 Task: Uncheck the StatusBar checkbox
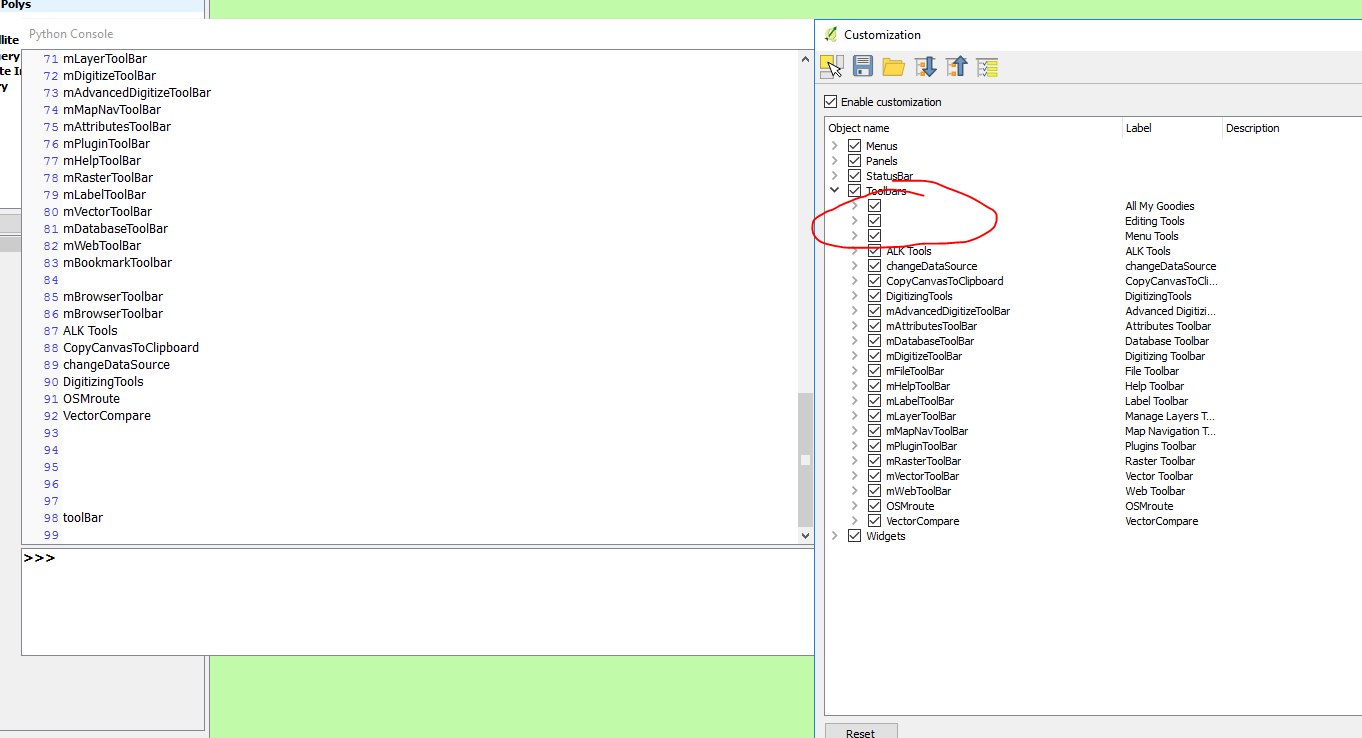tap(854, 176)
